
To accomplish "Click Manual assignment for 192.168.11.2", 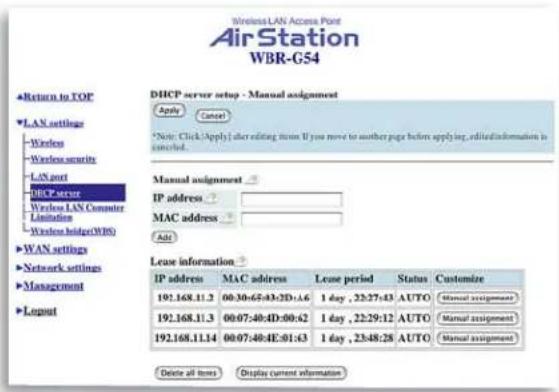I will coord(478,298).
